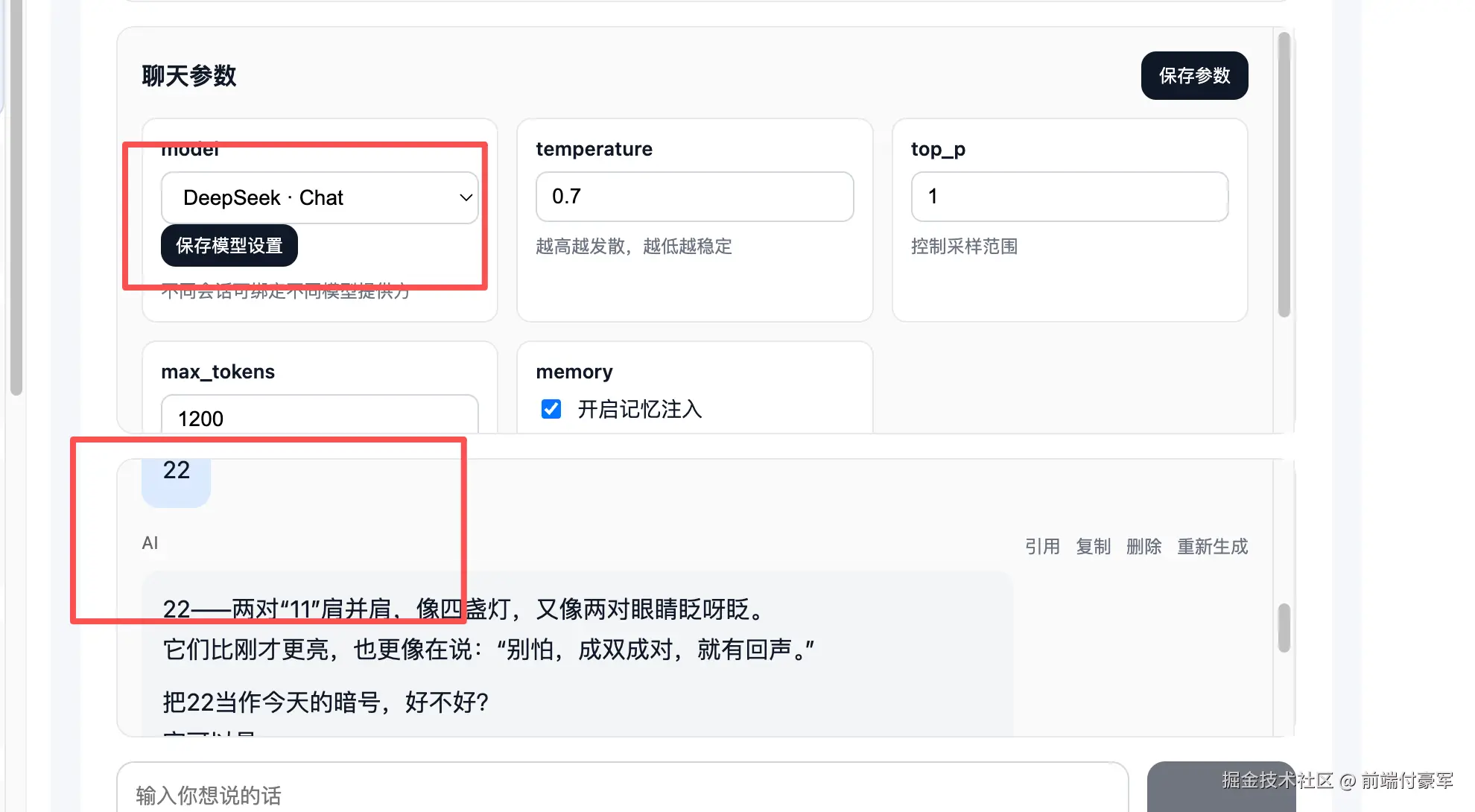Image resolution: width=1475 pixels, height=812 pixels.
Task: Click the user message bubble showing 22
Action: coord(177,477)
